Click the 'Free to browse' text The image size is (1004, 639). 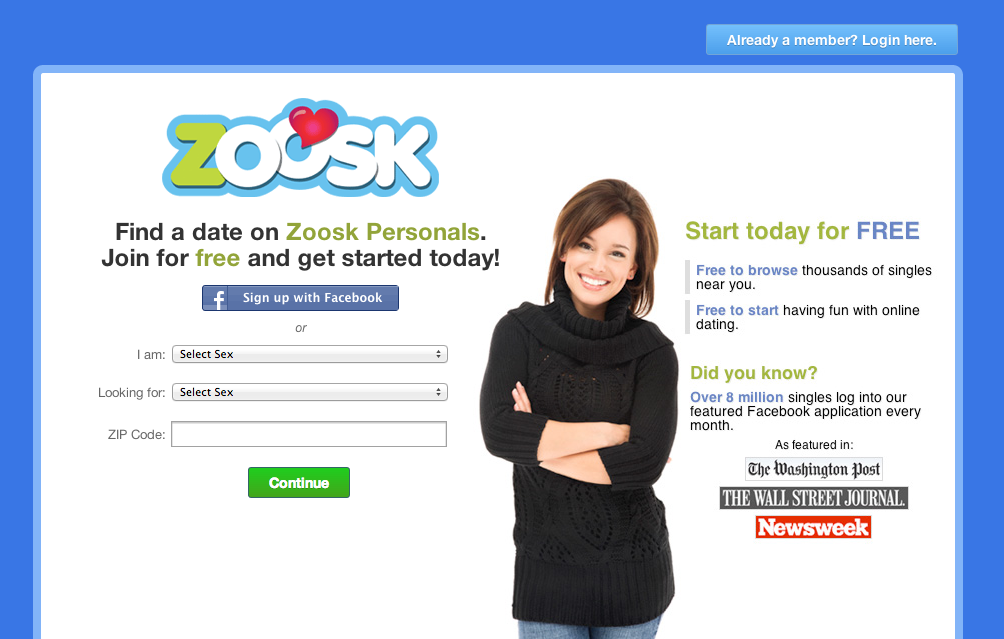coord(747,270)
